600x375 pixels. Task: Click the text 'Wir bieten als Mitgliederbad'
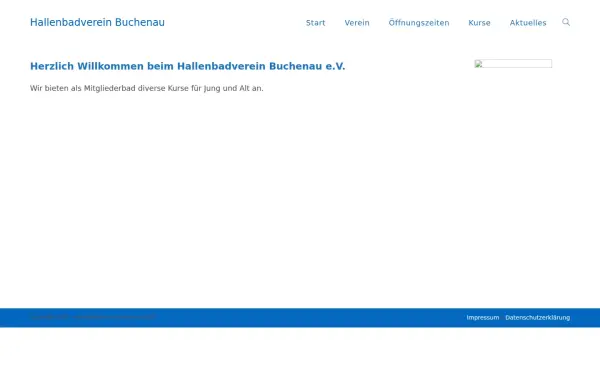(x=83, y=88)
